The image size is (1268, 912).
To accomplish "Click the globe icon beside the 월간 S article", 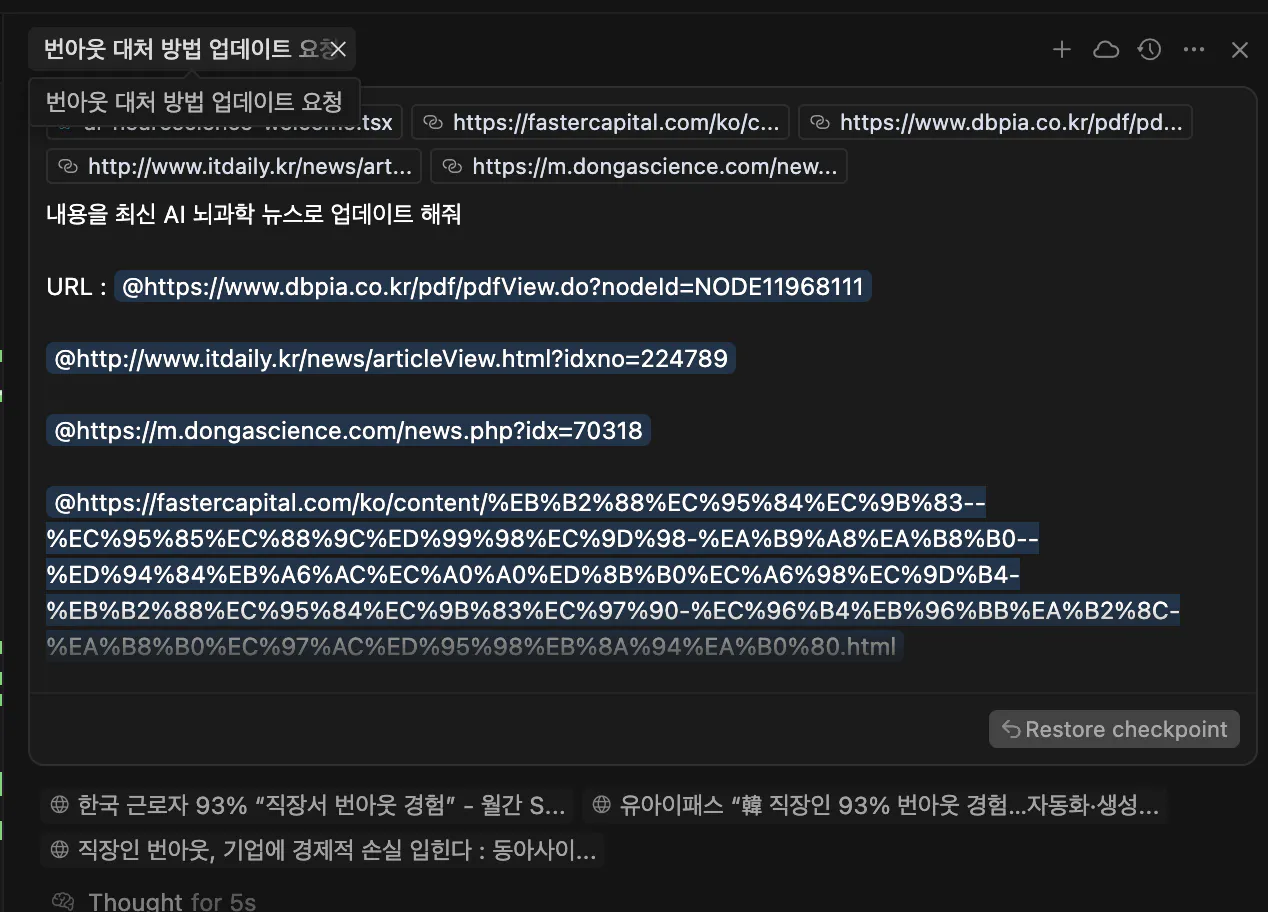I will click(59, 805).
